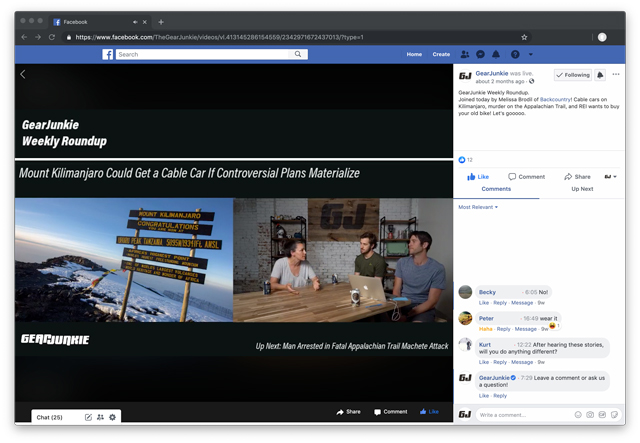
Task: Open the notifications bell in blue bar
Action: pyautogui.click(x=496, y=54)
